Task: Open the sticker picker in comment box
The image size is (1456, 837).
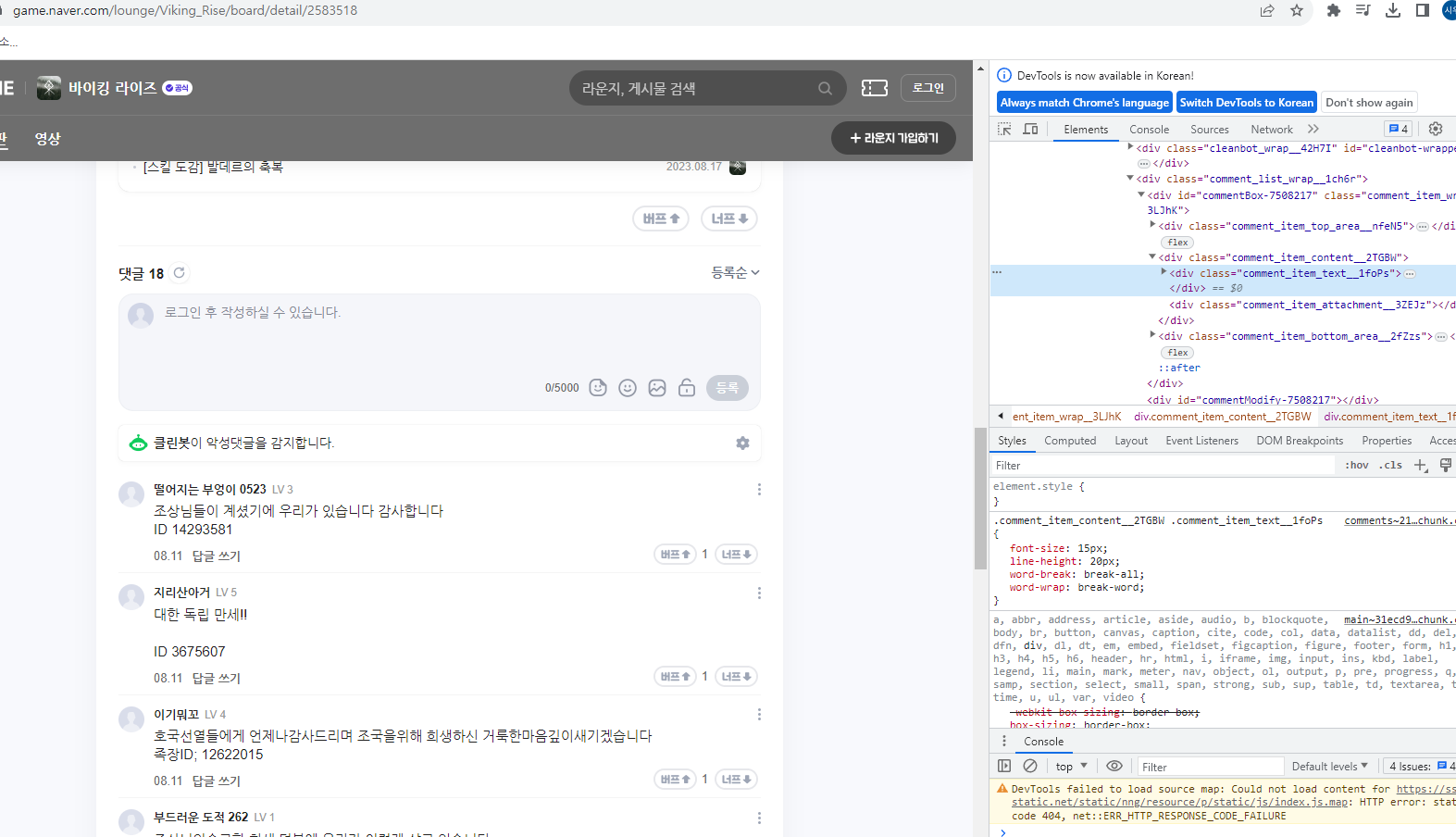Action: (x=598, y=388)
